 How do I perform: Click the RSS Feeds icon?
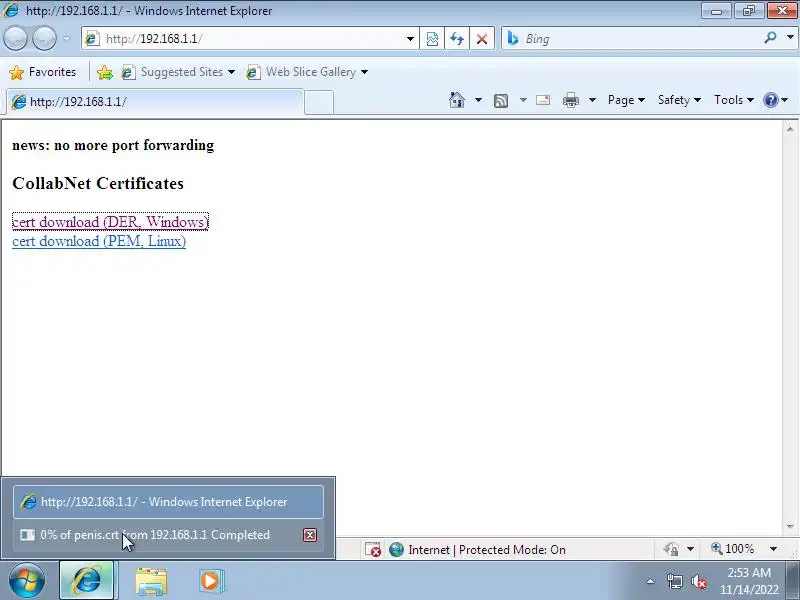501,101
